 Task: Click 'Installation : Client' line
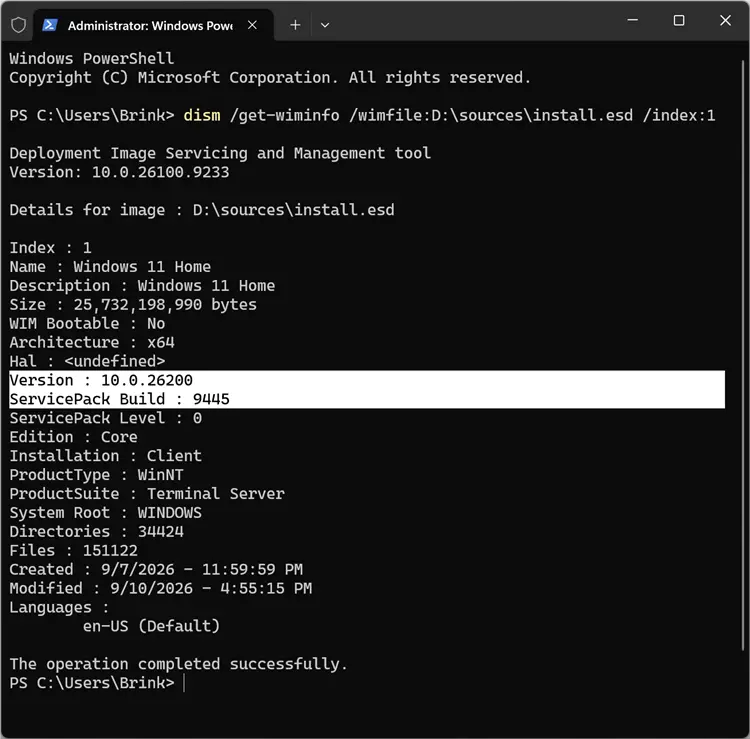click(x=105, y=456)
